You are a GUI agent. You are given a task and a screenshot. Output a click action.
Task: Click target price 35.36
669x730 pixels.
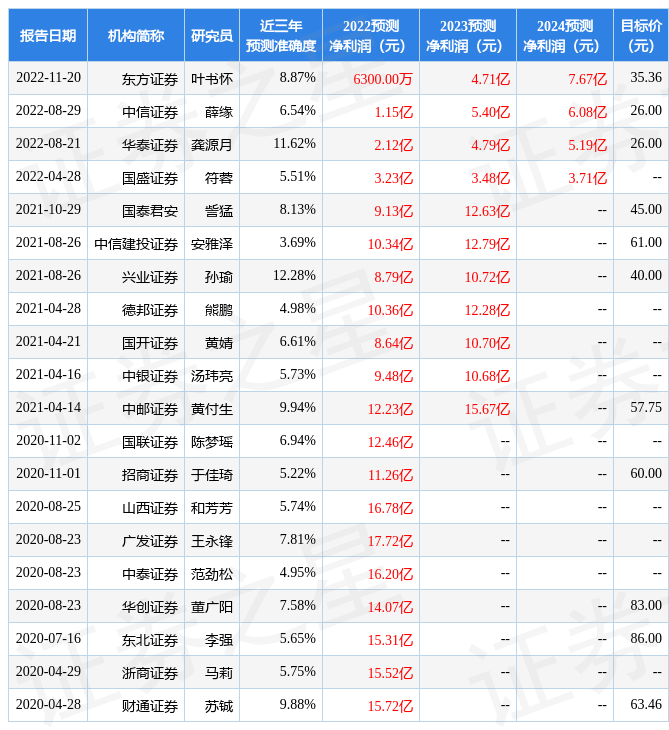(x=646, y=77)
